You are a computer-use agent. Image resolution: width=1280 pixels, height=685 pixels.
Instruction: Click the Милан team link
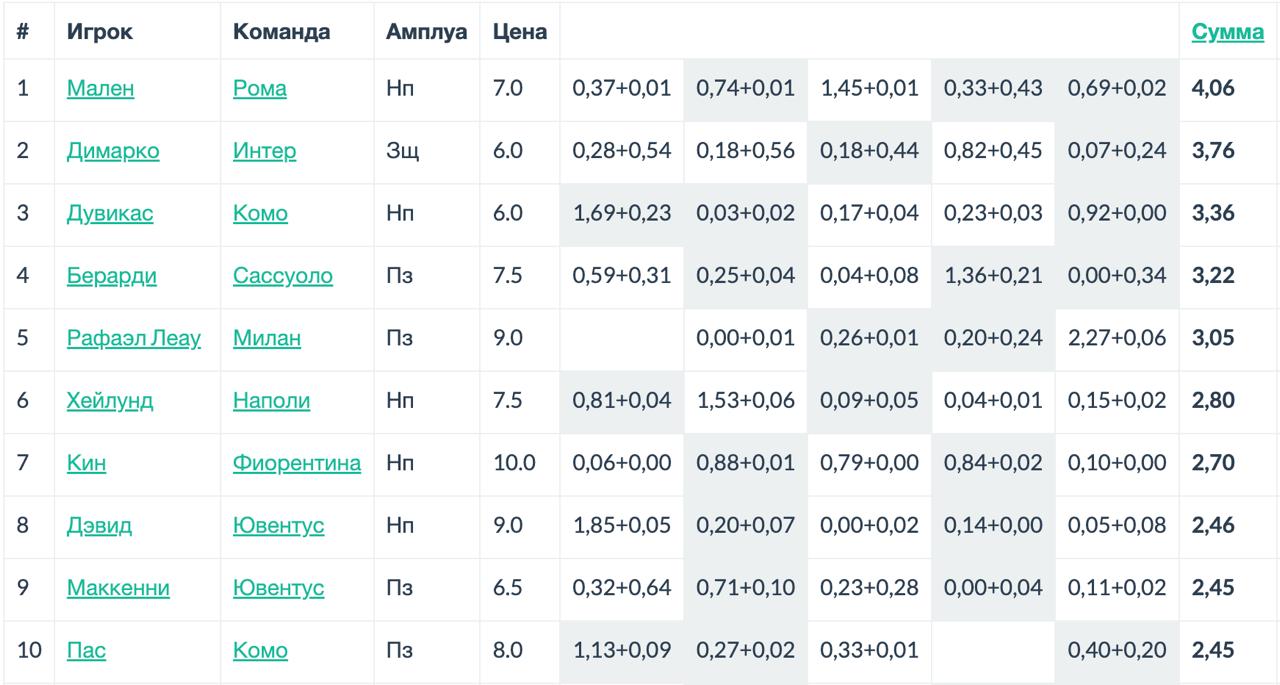click(x=266, y=338)
